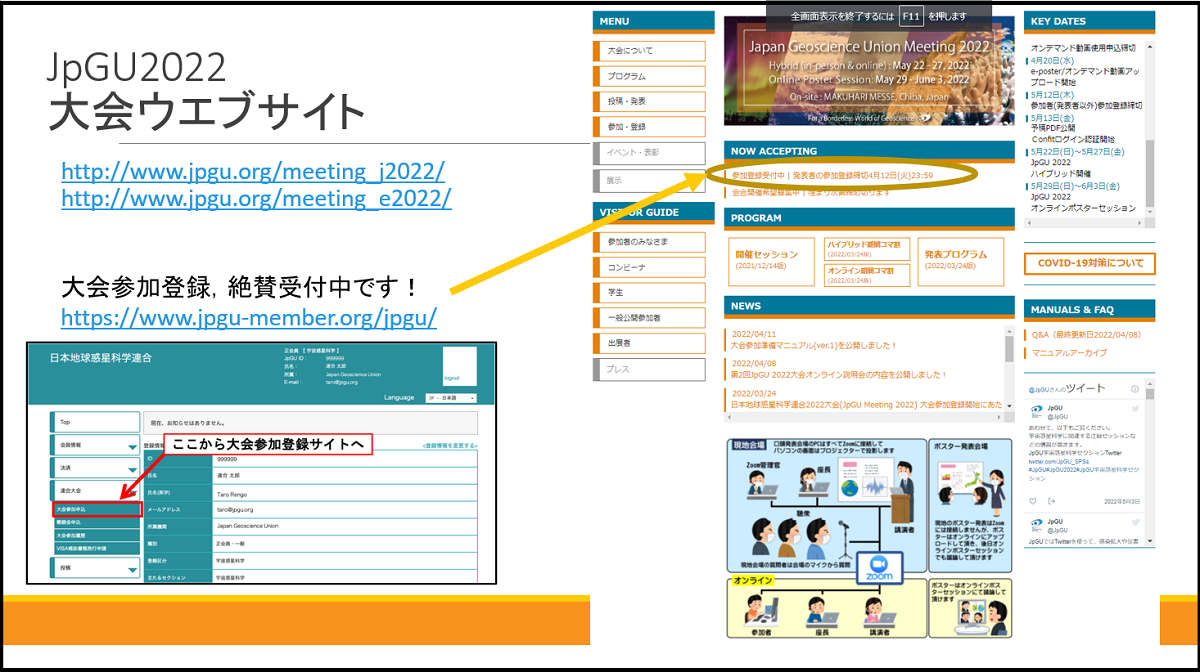Open the 大会について menu item
Screen dimensions: 1200x672
click(649, 51)
